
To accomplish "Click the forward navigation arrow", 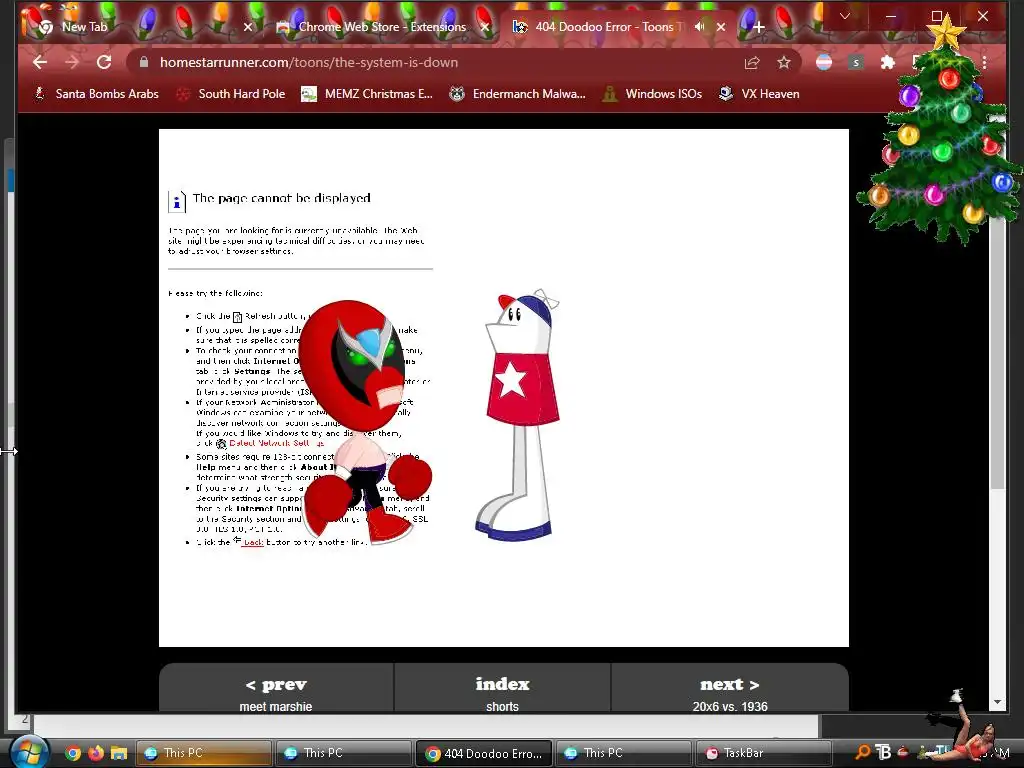I will tap(72, 63).
